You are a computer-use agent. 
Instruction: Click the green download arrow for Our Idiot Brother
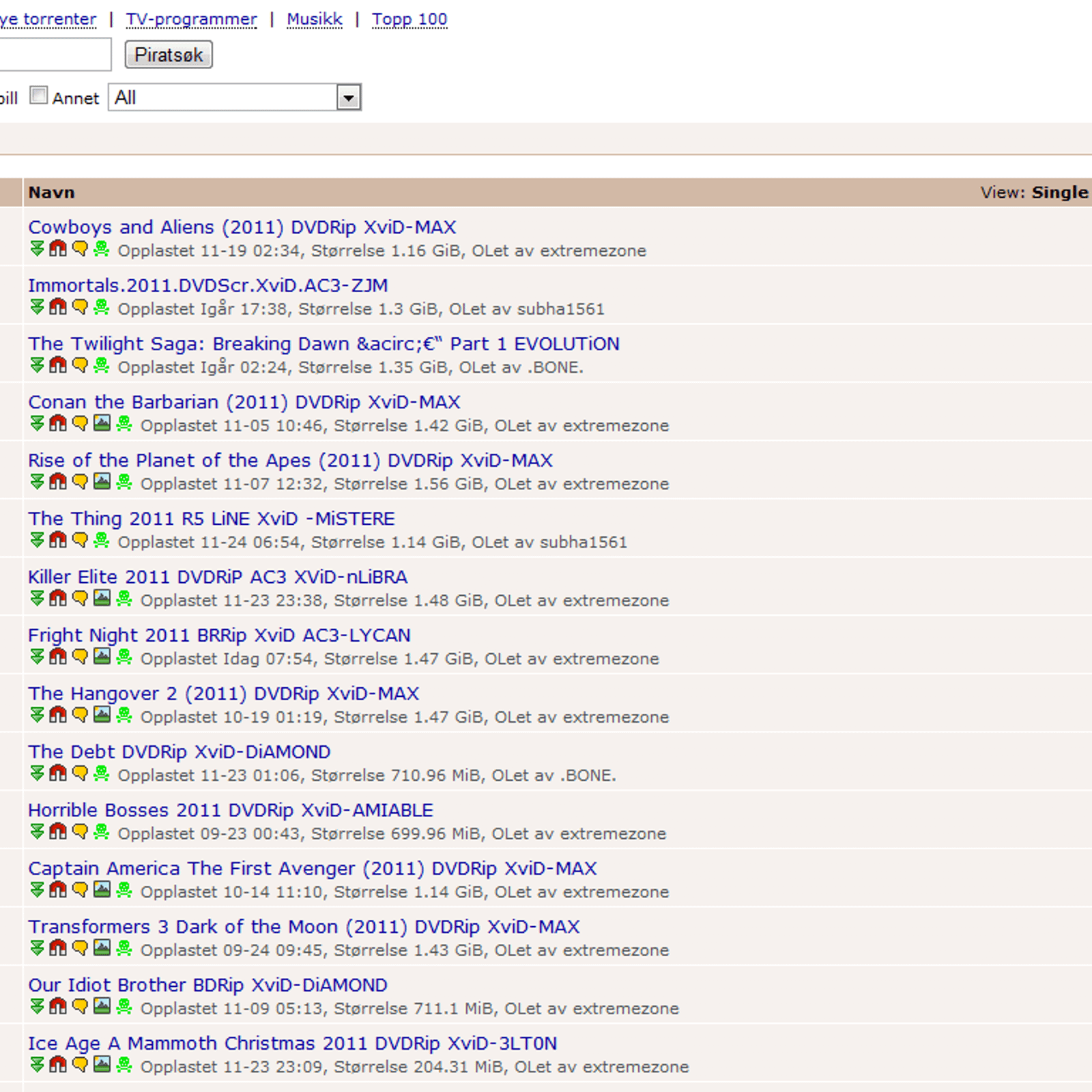click(37, 1007)
